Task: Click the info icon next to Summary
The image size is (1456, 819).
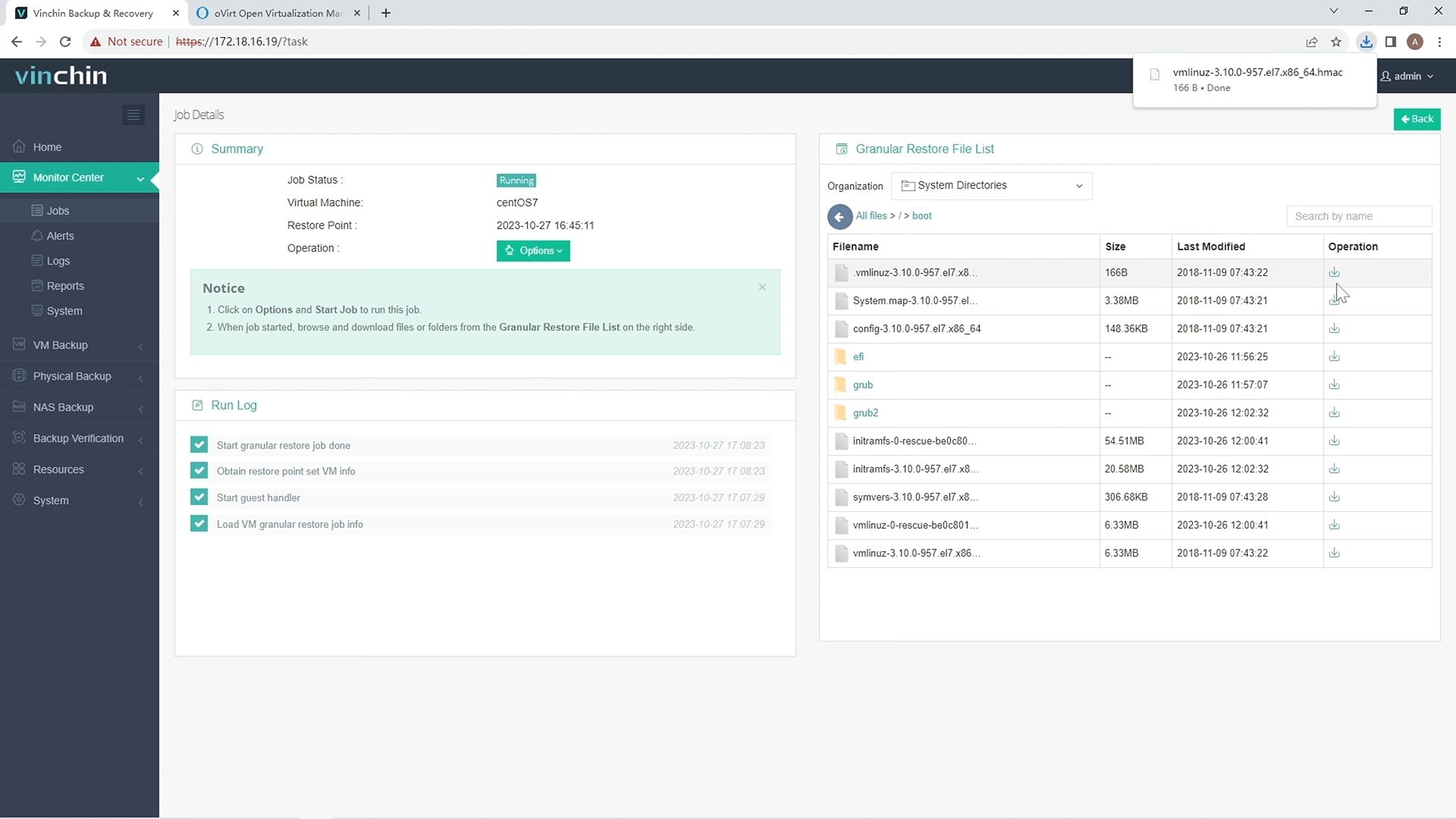Action: click(197, 149)
